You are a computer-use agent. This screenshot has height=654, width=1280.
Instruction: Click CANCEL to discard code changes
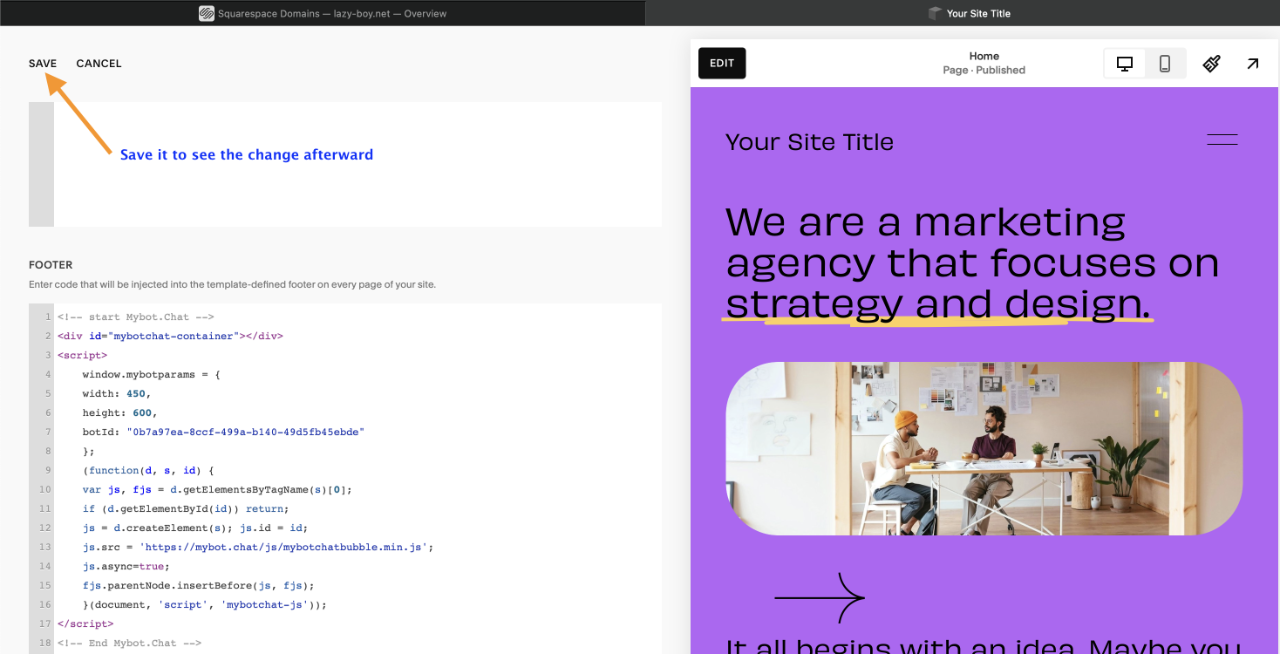click(x=99, y=63)
